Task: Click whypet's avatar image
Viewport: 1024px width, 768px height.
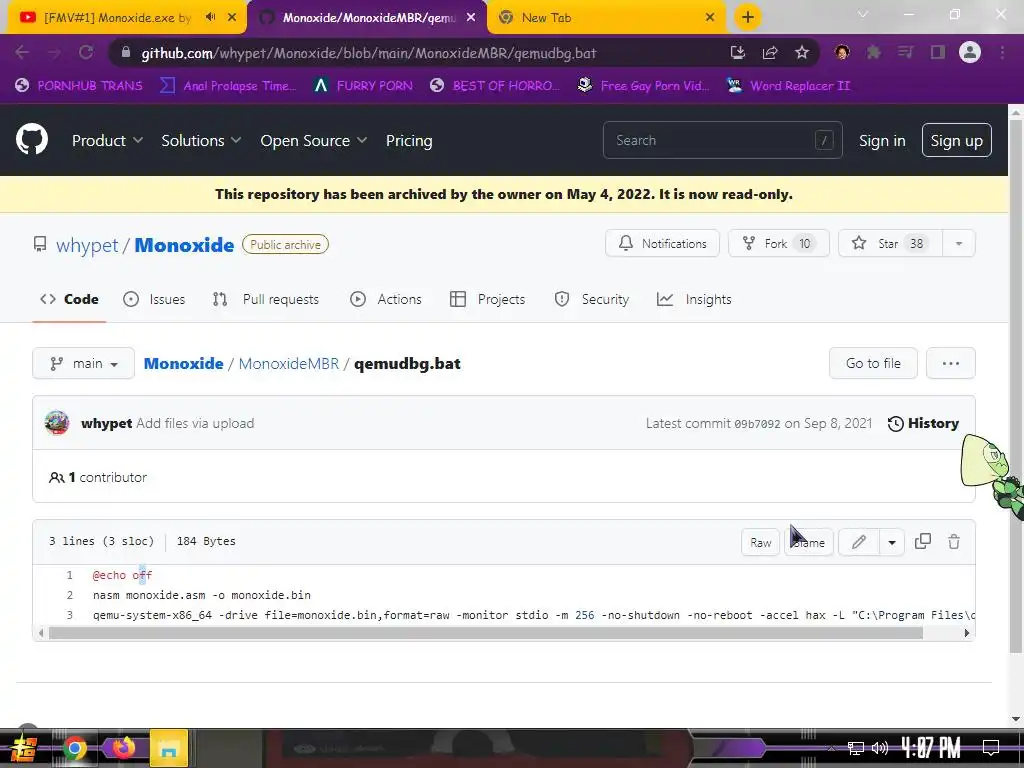Action: tap(57, 423)
